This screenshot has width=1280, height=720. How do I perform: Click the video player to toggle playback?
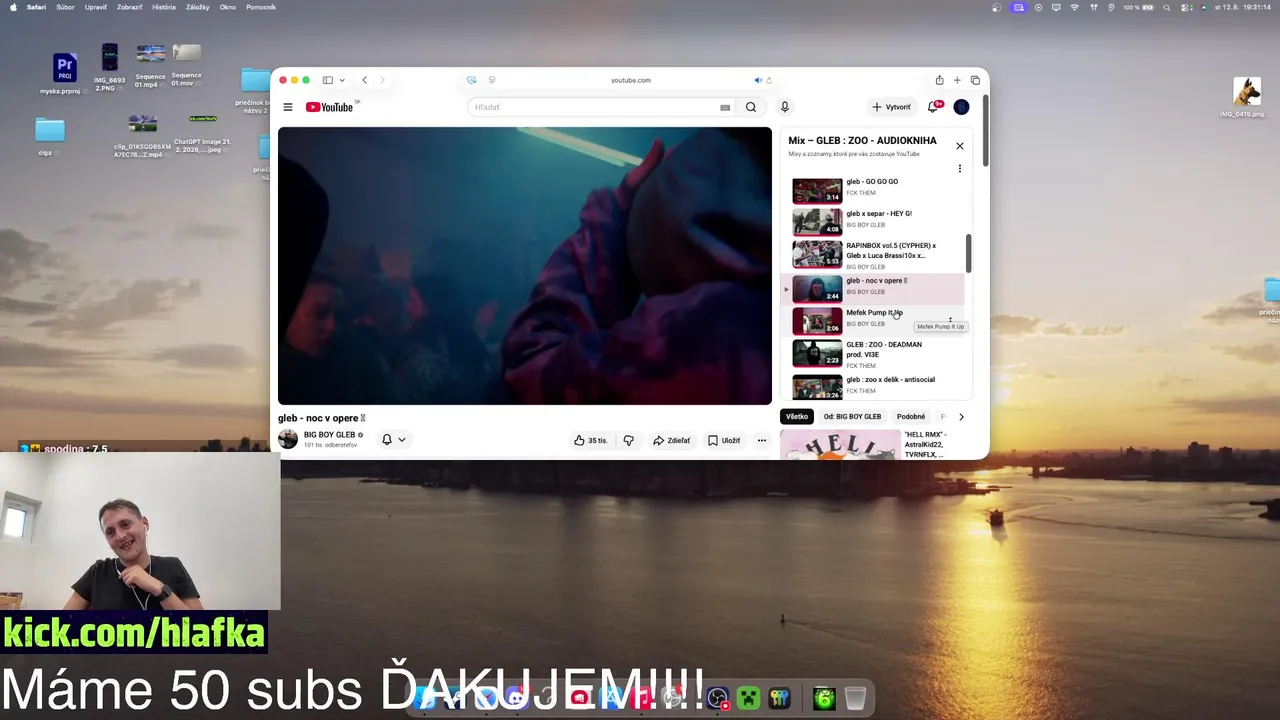525,266
